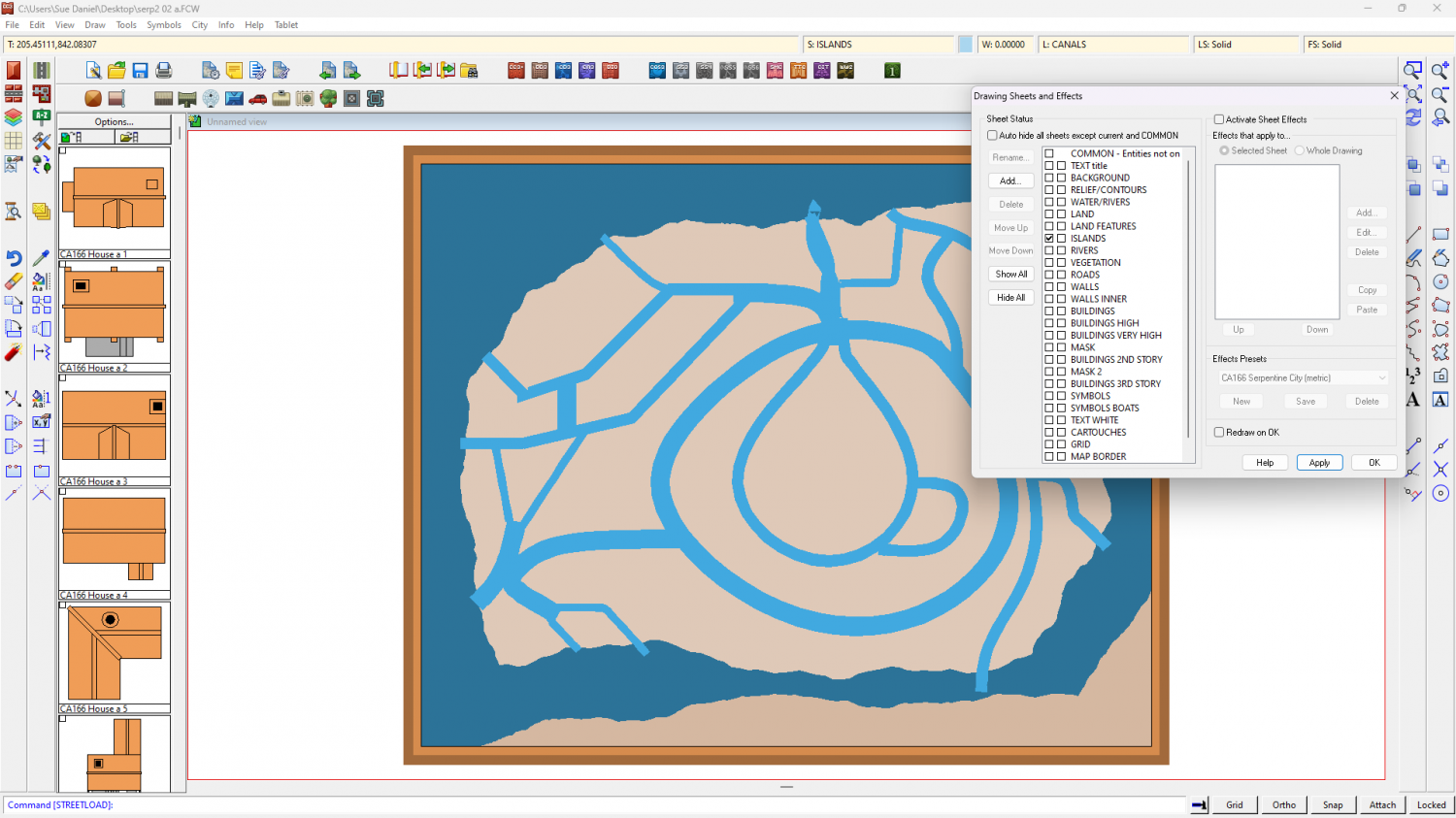Viewport: 1456px width, 818px height.
Task: Uncheck the checked ISLANDS sheet checkbox
Action: tap(1049, 239)
